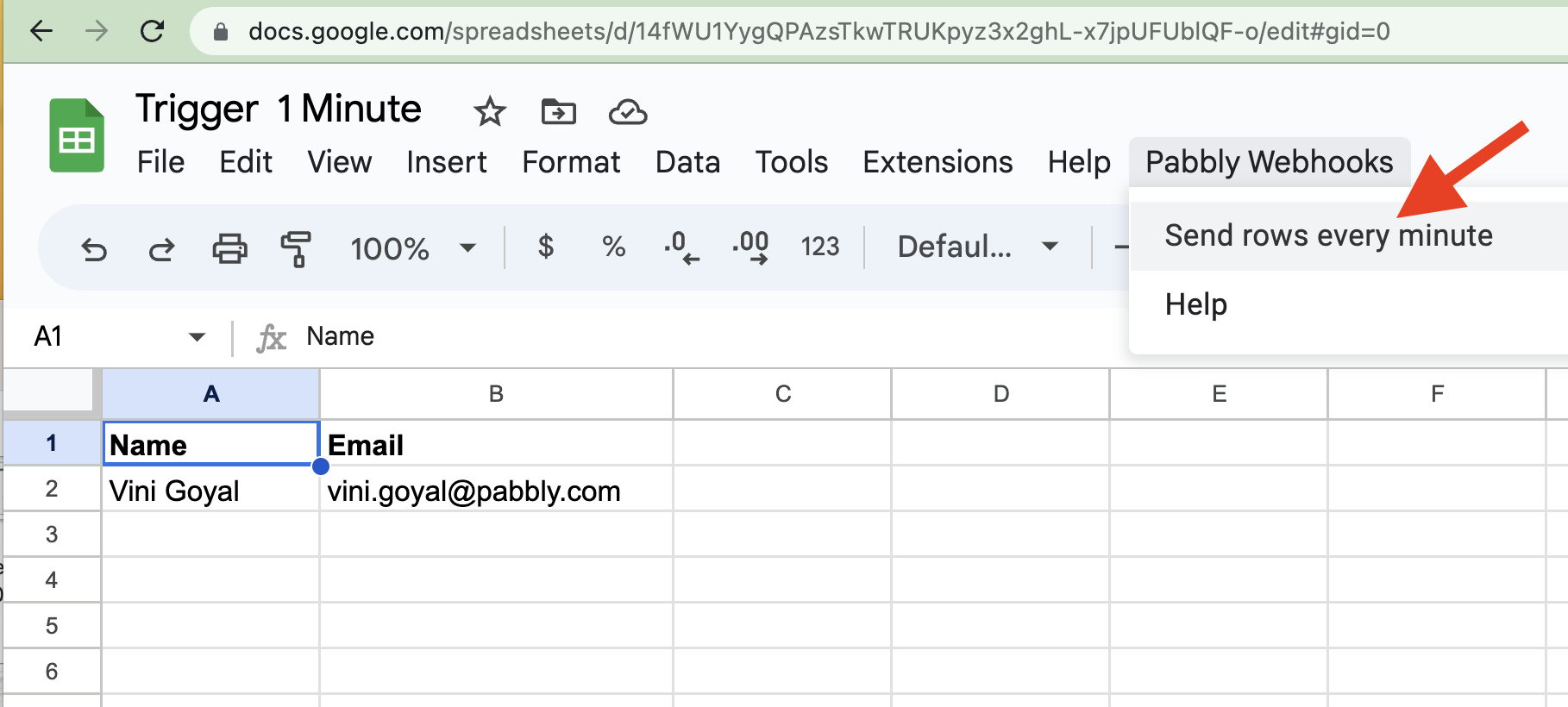1568x707 pixels.
Task: Open the Data menu
Action: click(x=687, y=162)
